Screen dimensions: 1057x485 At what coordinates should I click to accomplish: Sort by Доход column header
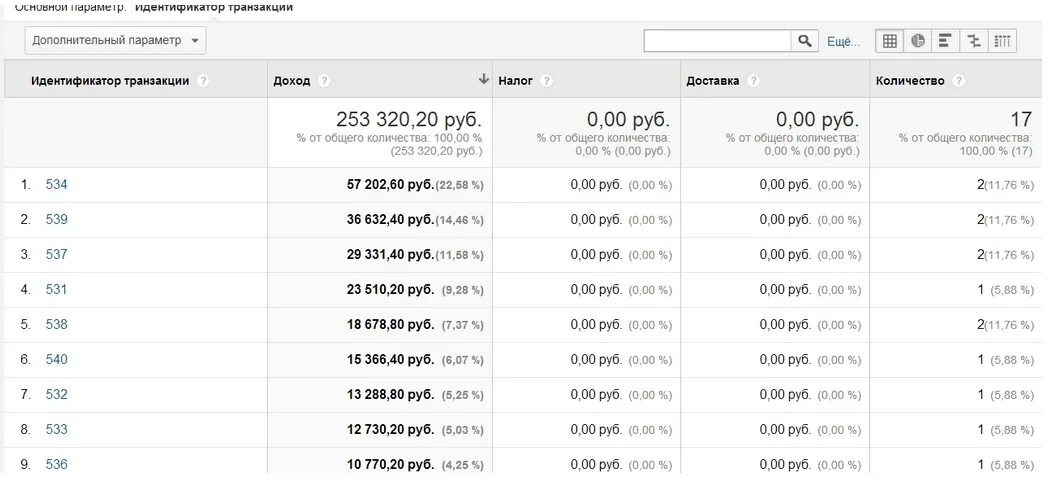click(292, 81)
